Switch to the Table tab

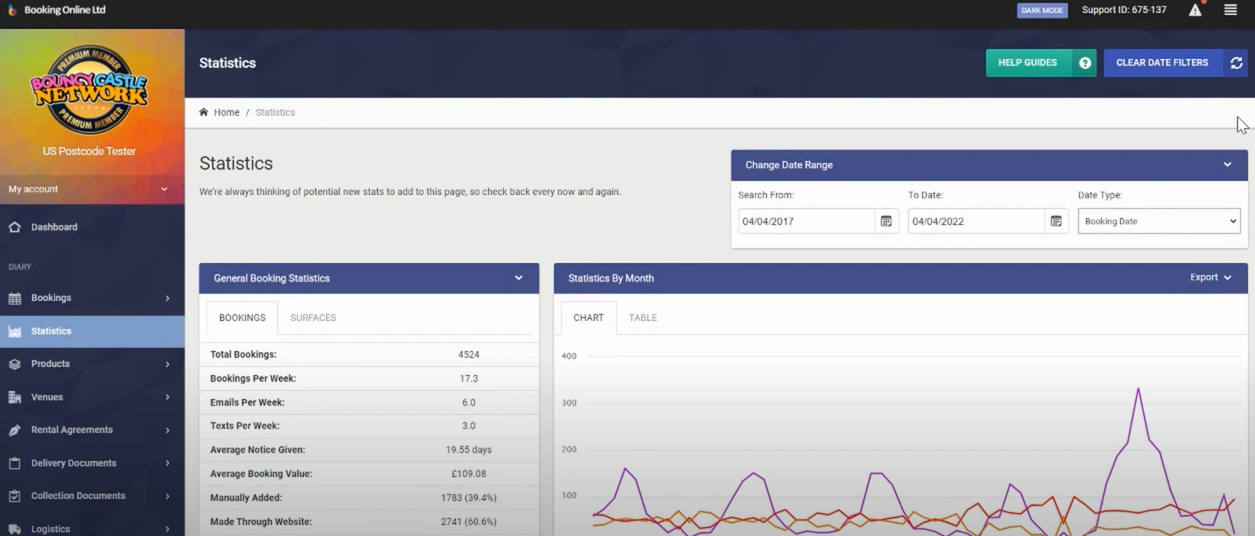tap(643, 318)
